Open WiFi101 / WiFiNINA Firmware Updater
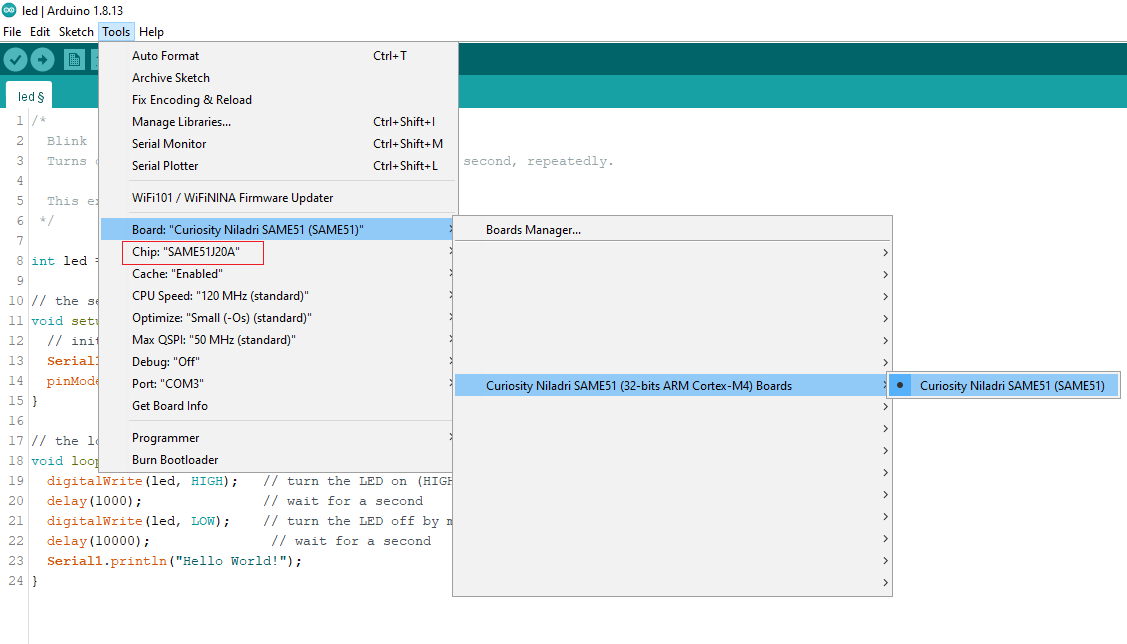Screen dimensions: 1127x644 [277, 198]
